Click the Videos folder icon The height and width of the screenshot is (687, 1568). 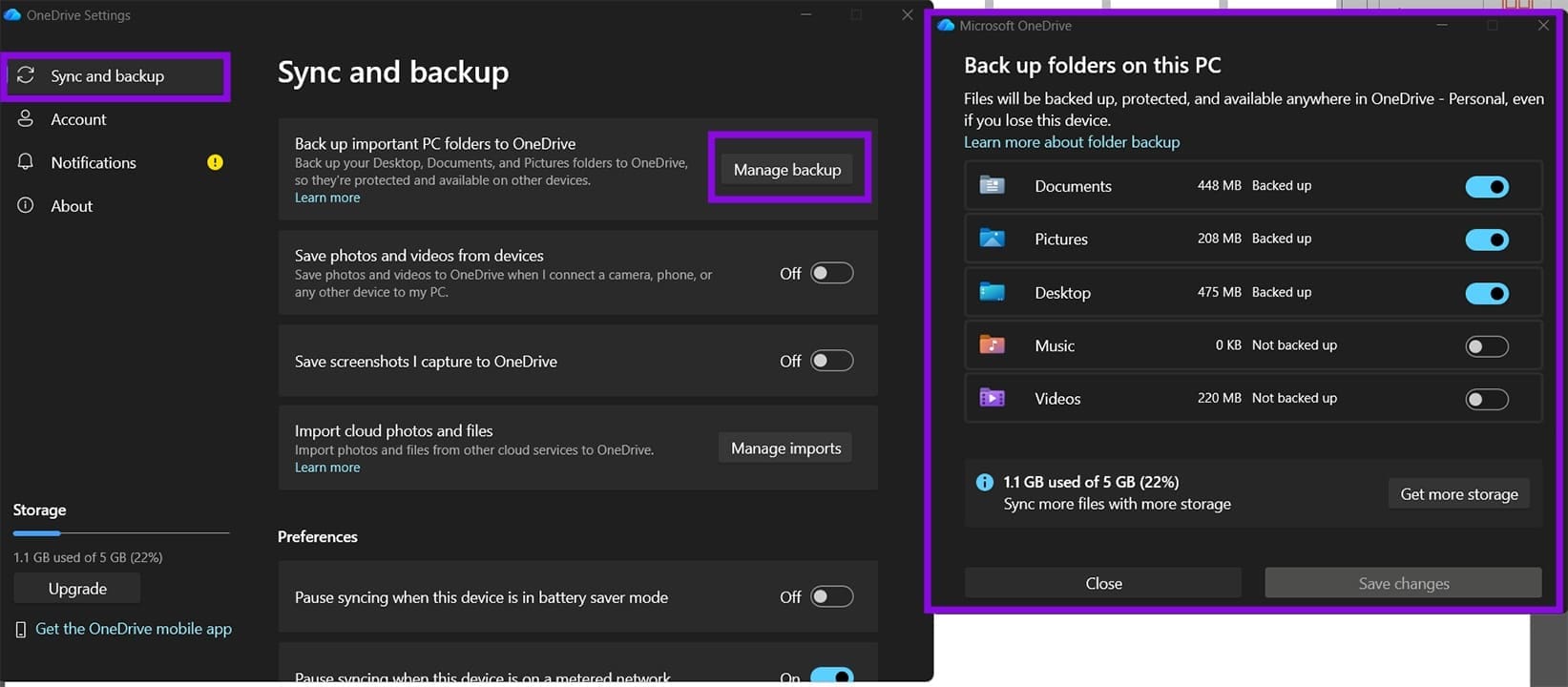coord(992,398)
